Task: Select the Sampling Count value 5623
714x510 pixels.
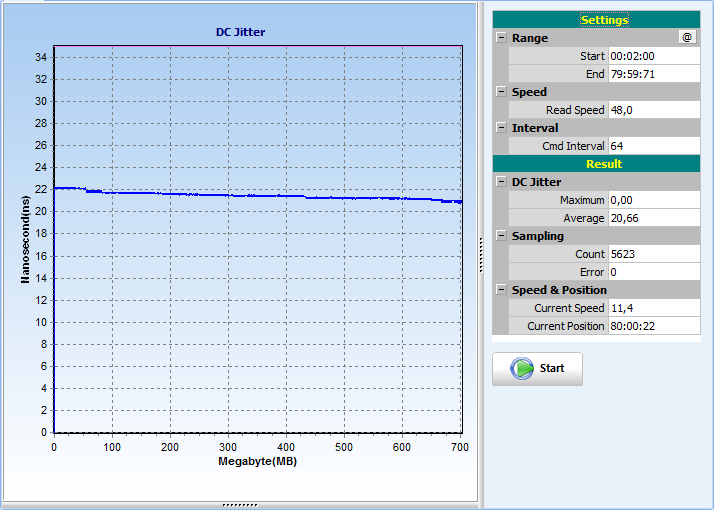Action: pos(654,254)
